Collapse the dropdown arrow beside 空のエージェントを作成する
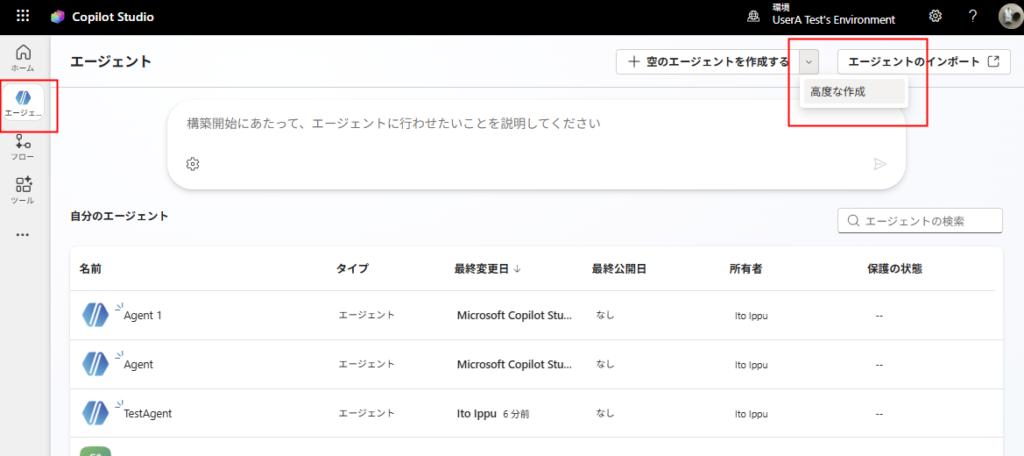 point(809,62)
